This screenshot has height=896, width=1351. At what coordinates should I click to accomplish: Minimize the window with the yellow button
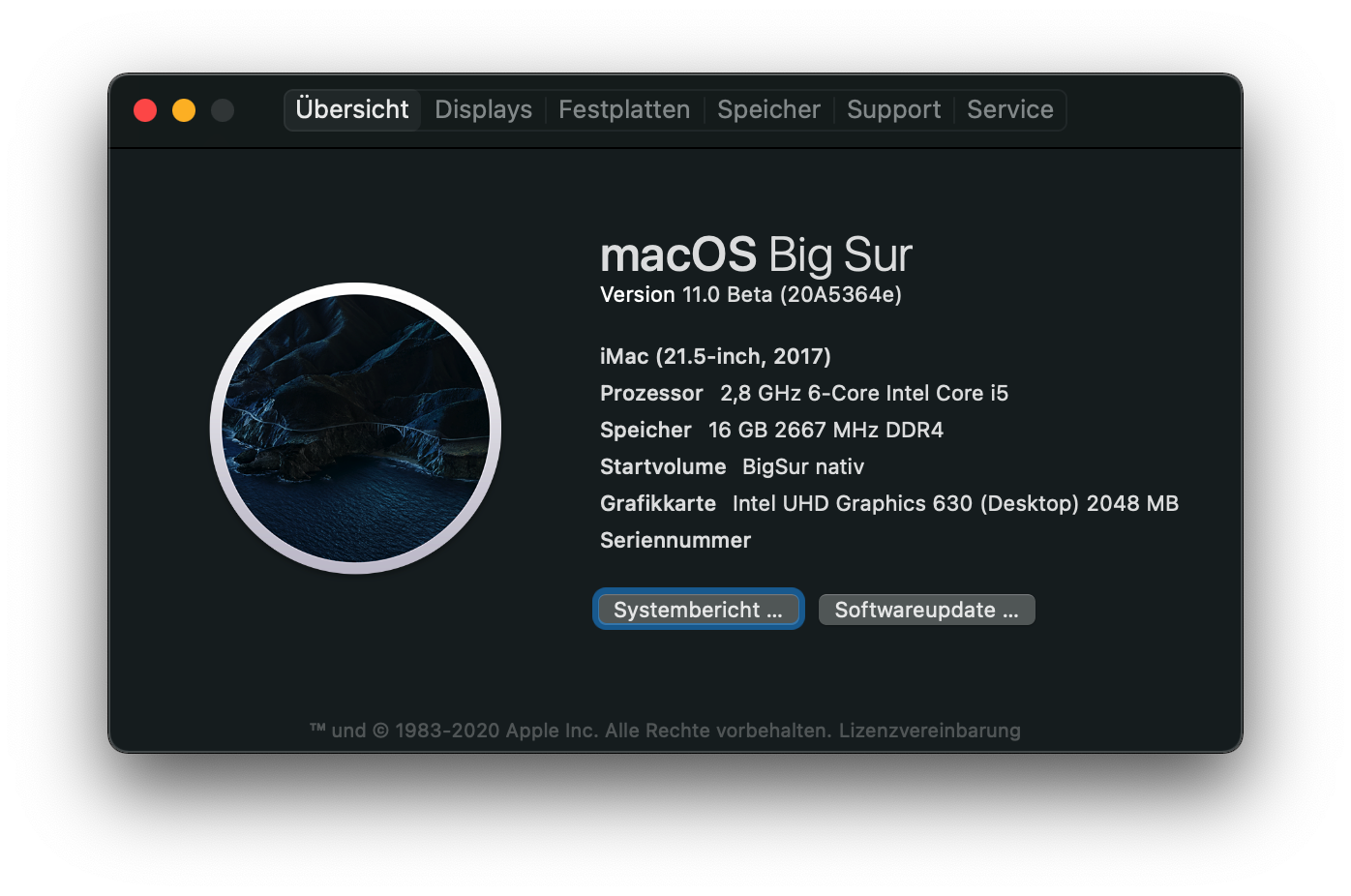(x=184, y=110)
